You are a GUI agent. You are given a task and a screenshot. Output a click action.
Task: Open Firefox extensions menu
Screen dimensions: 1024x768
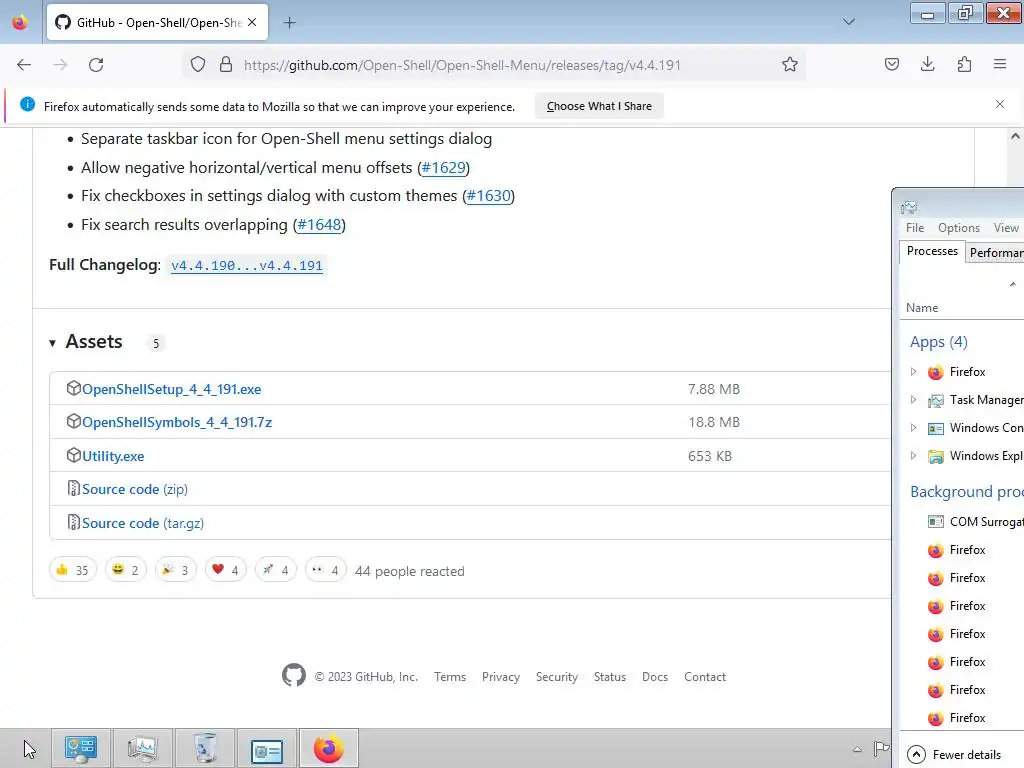click(x=964, y=65)
